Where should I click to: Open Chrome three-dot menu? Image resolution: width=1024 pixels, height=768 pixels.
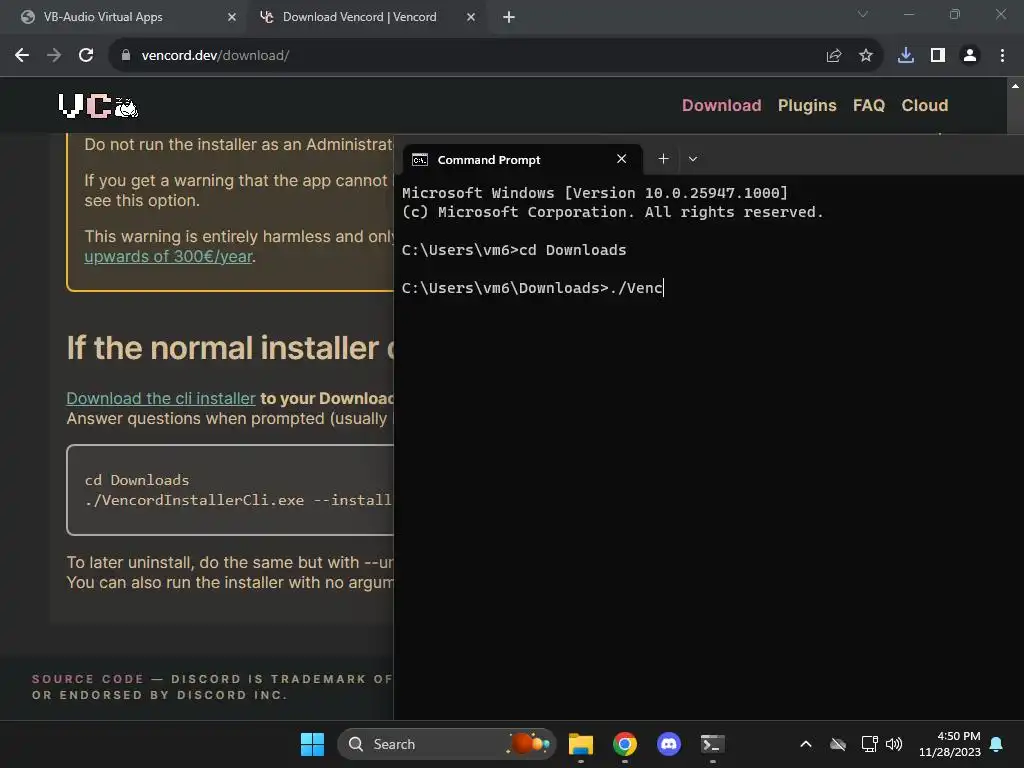tap(1002, 56)
